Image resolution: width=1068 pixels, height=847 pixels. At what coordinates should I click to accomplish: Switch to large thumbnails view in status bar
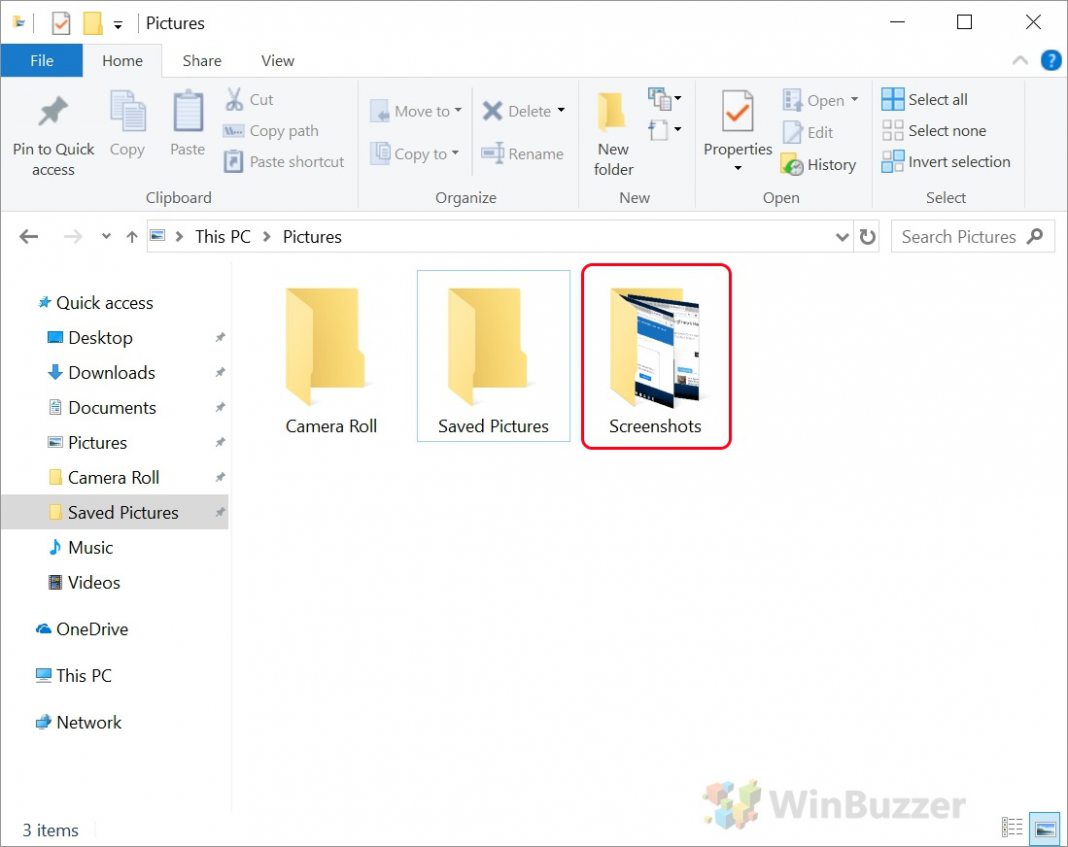[1043, 827]
